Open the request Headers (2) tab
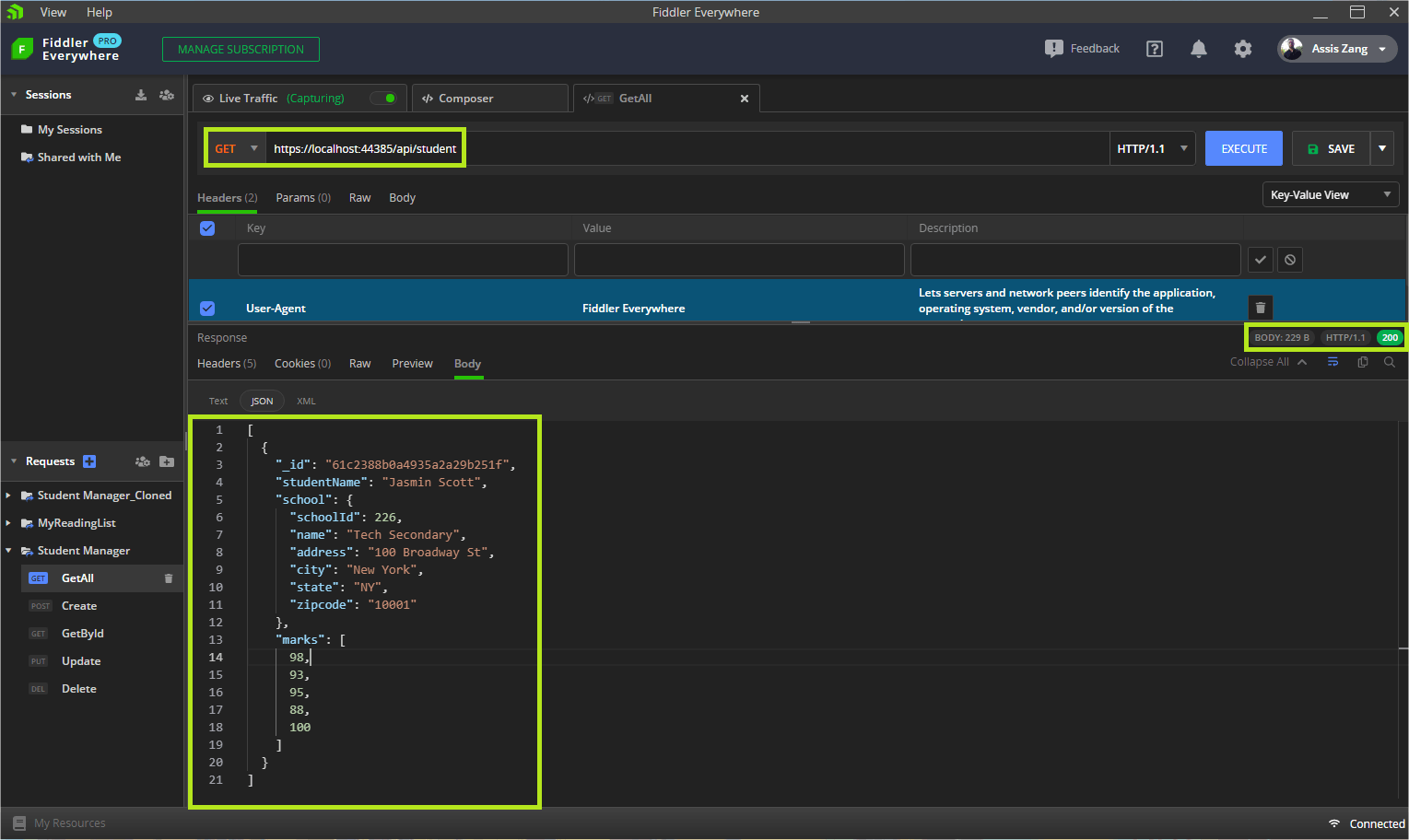This screenshot has width=1409, height=840. point(228,198)
